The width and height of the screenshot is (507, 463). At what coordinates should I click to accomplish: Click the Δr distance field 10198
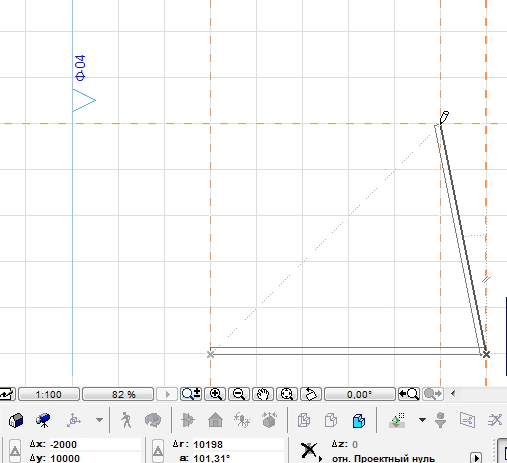pyautogui.click(x=238, y=444)
